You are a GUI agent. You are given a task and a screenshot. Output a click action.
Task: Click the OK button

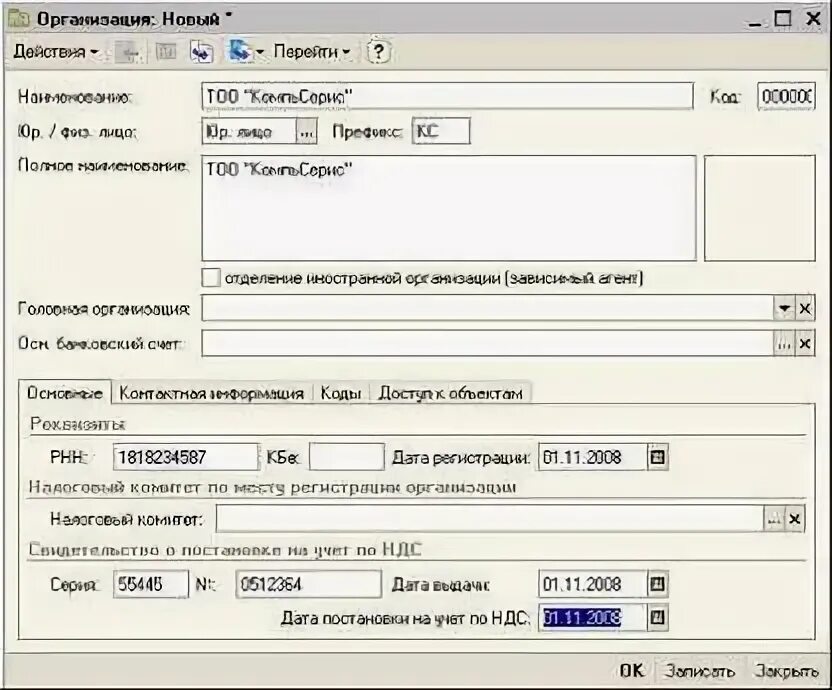coord(632,671)
